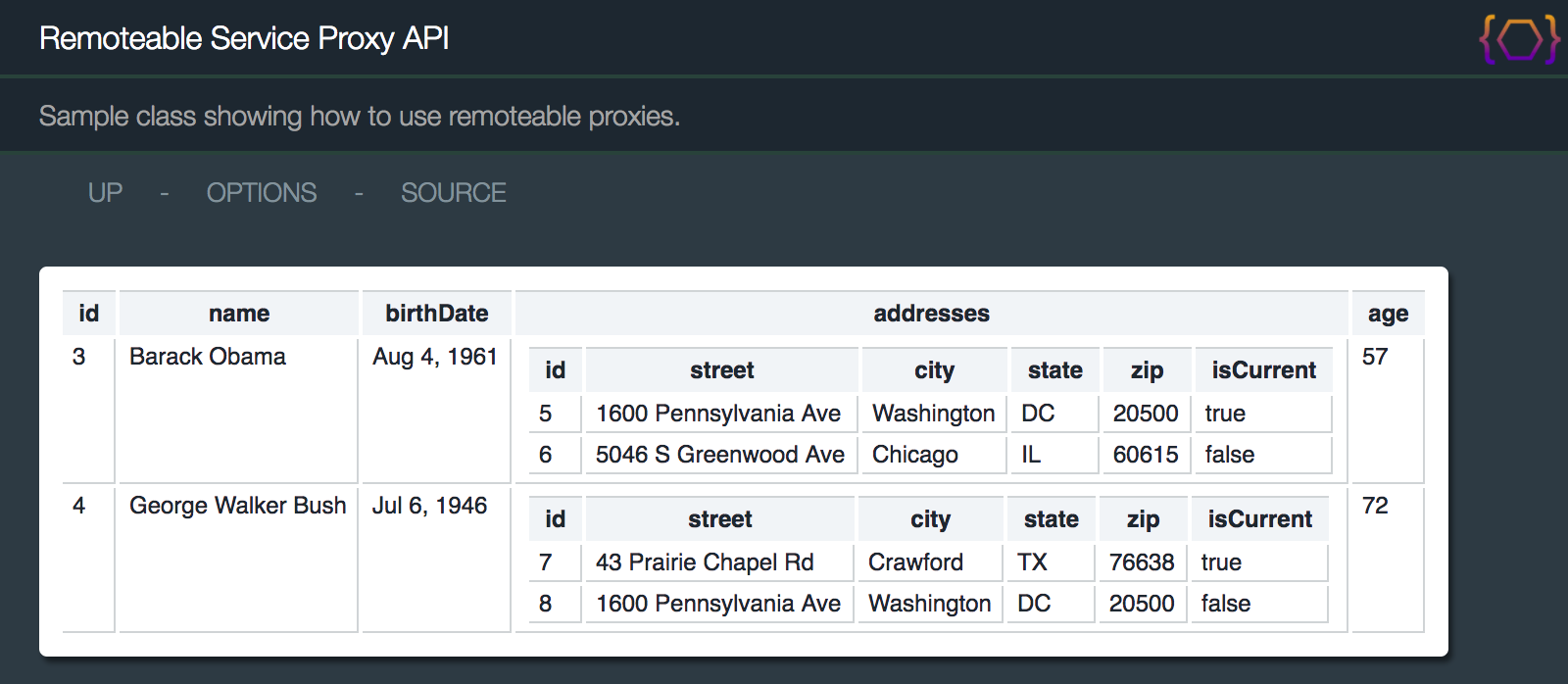
Task: Open the OPTIONS link
Action: click(262, 193)
